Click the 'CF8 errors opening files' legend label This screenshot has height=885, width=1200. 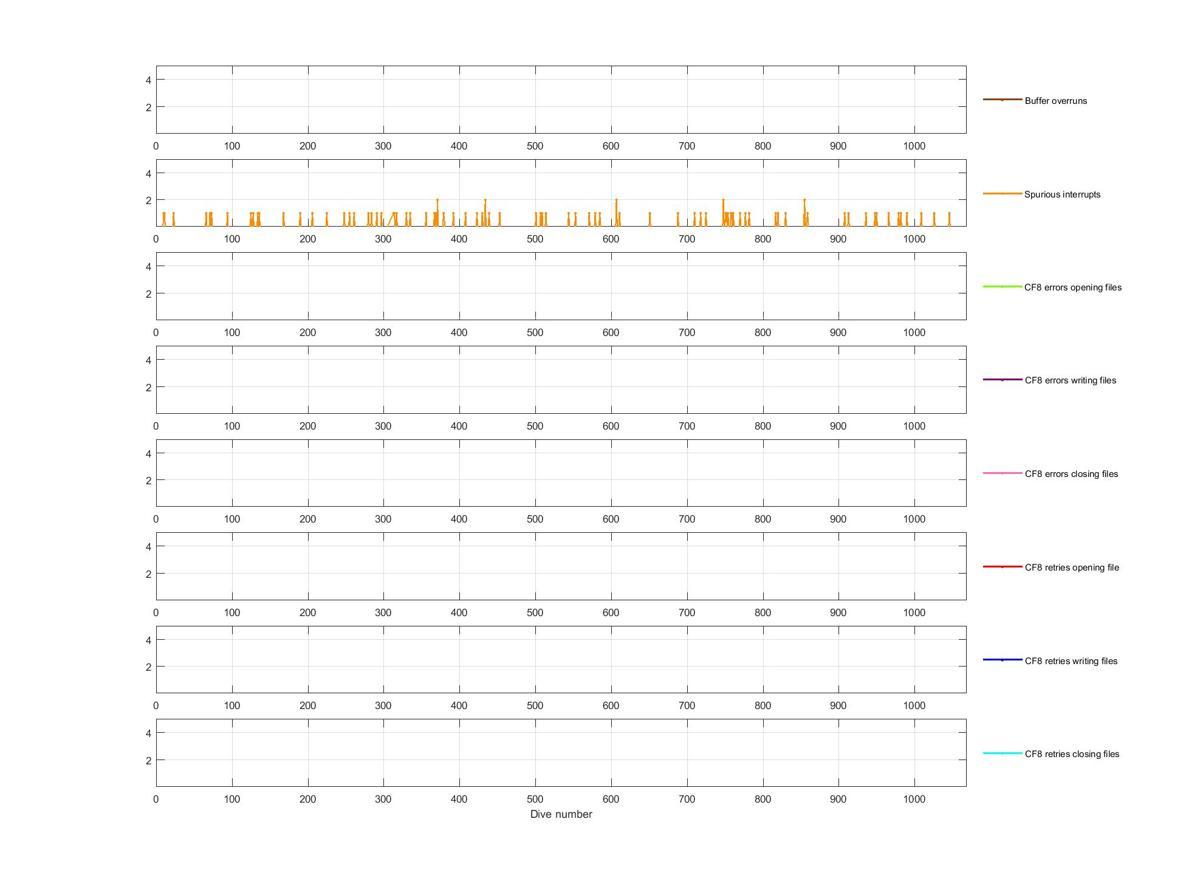click(x=1073, y=287)
